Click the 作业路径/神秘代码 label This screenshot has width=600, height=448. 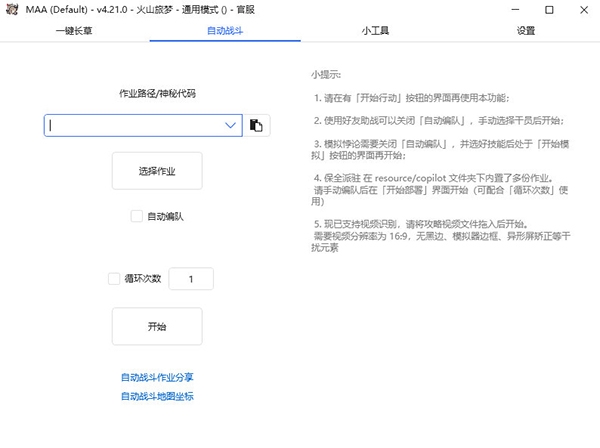click(157, 93)
